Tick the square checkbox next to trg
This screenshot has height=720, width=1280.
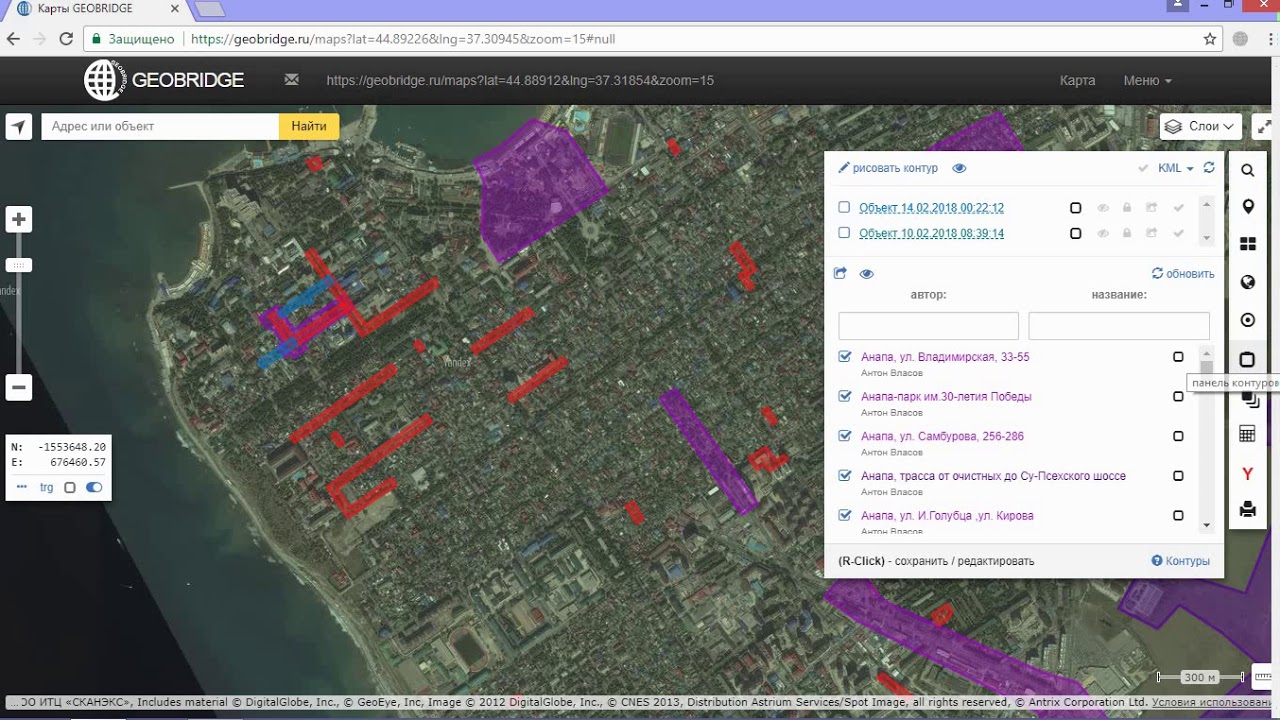click(x=70, y=488)
